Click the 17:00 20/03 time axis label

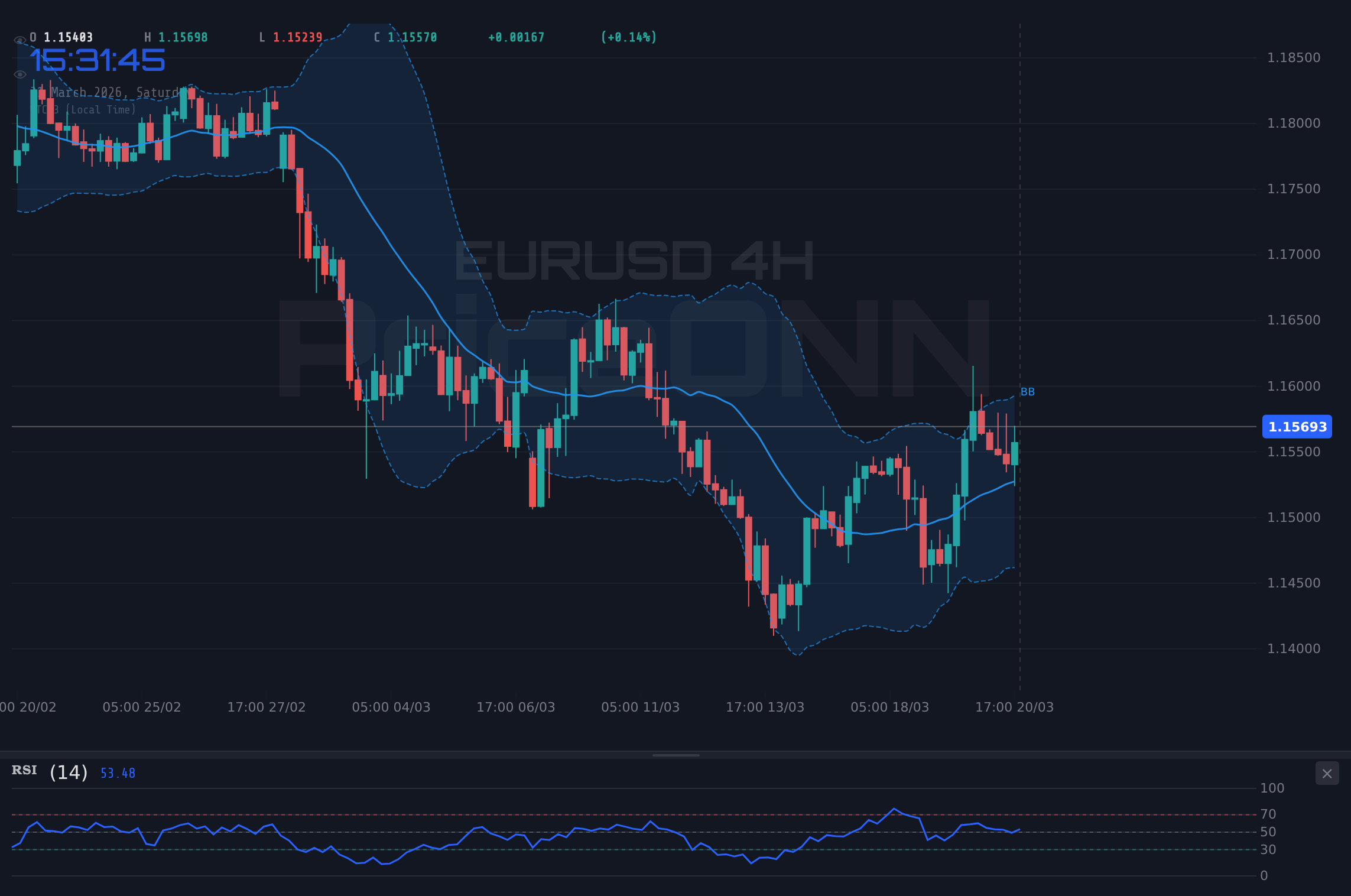coord(1015,706)
